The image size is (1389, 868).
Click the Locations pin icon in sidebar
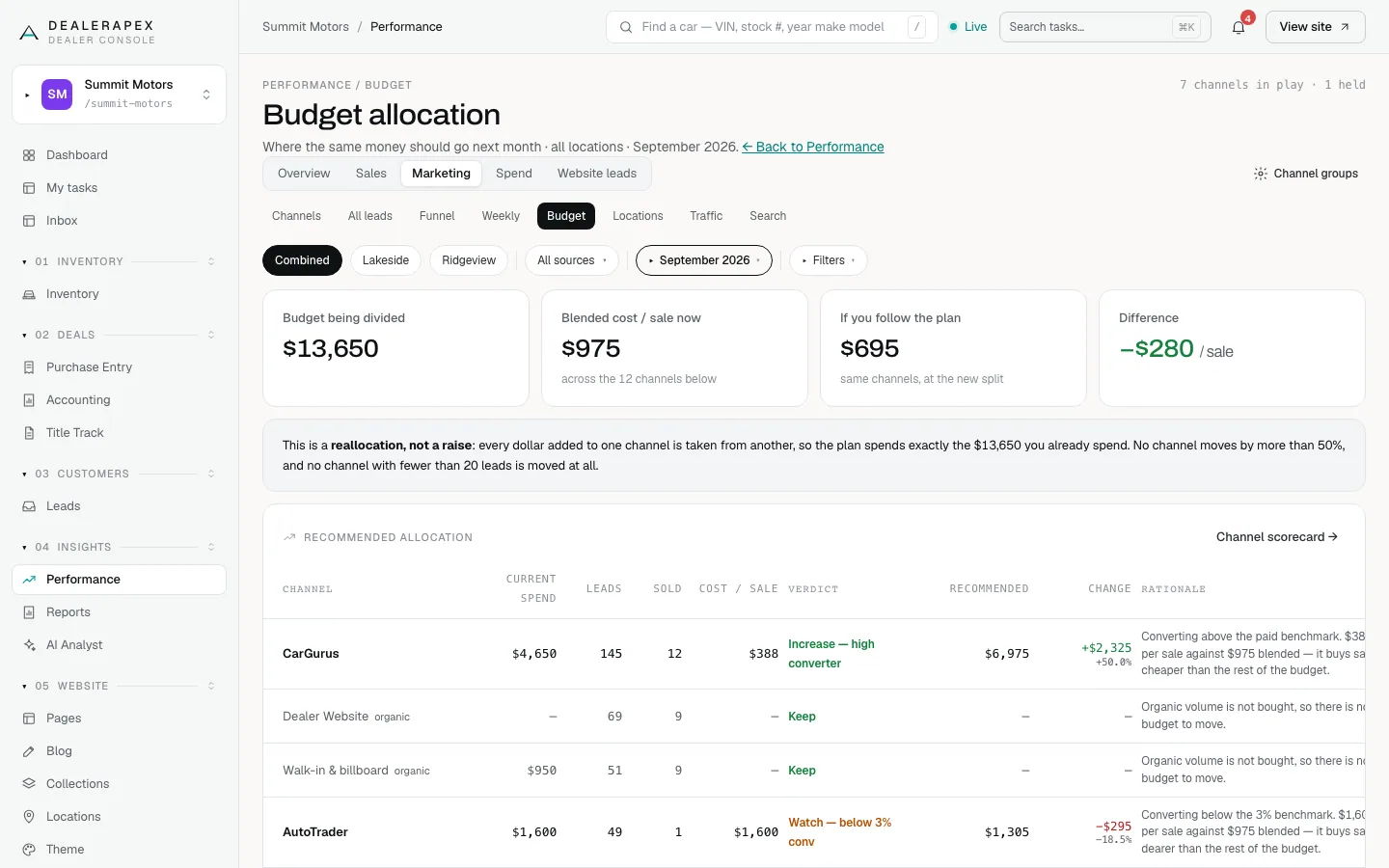pyautogui.click(x=29, y=817)
